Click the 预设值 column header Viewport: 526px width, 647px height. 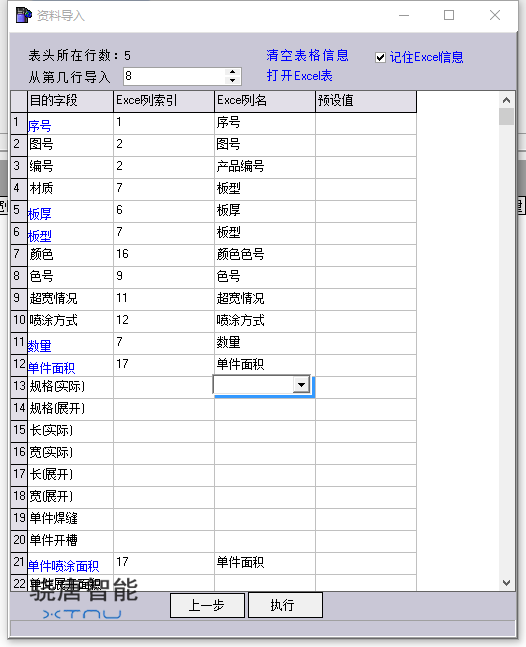click(x=366, y=101)
